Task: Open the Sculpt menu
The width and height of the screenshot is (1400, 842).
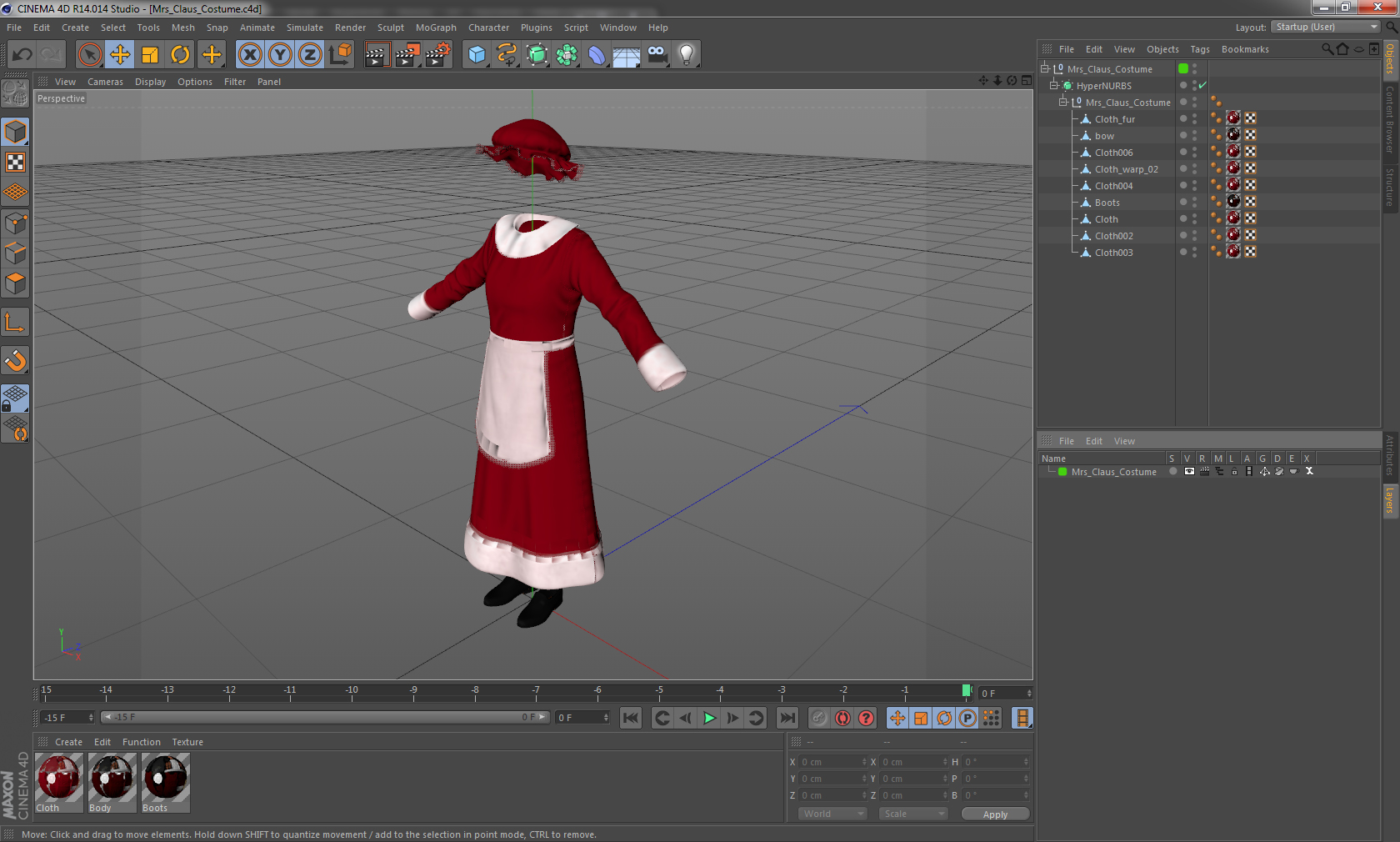Action: point(390,28)
